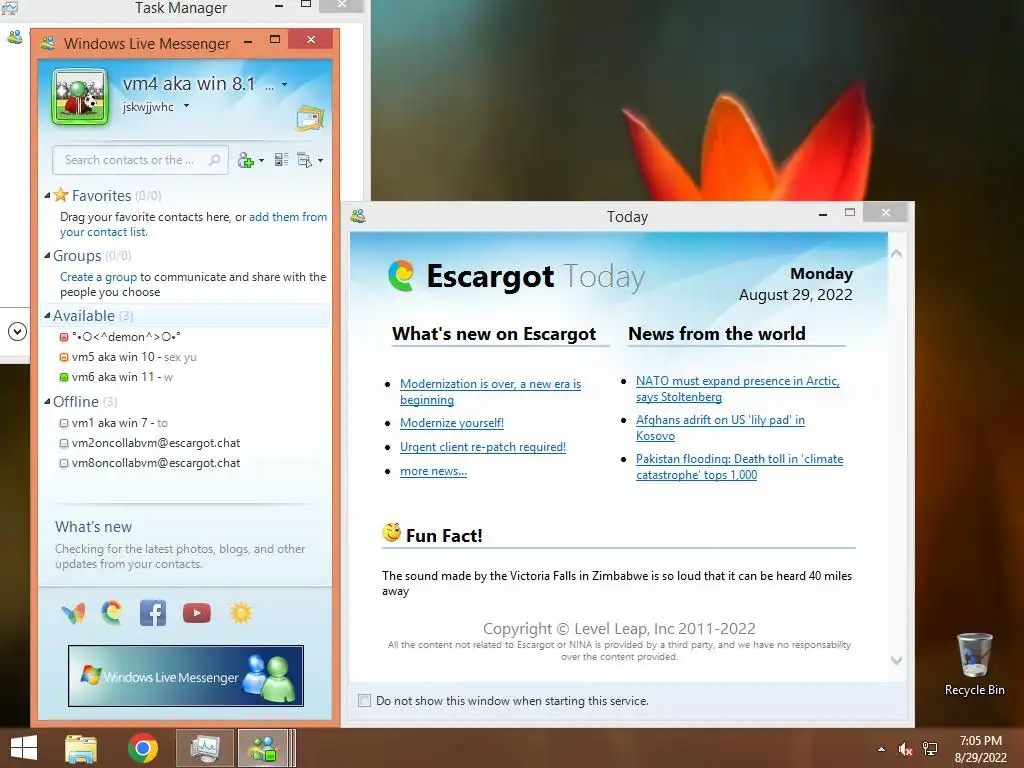Open the Windows Start button
Image resolution: width=1024 pixels, height=768 pixels.
click(x=24, y=748)
